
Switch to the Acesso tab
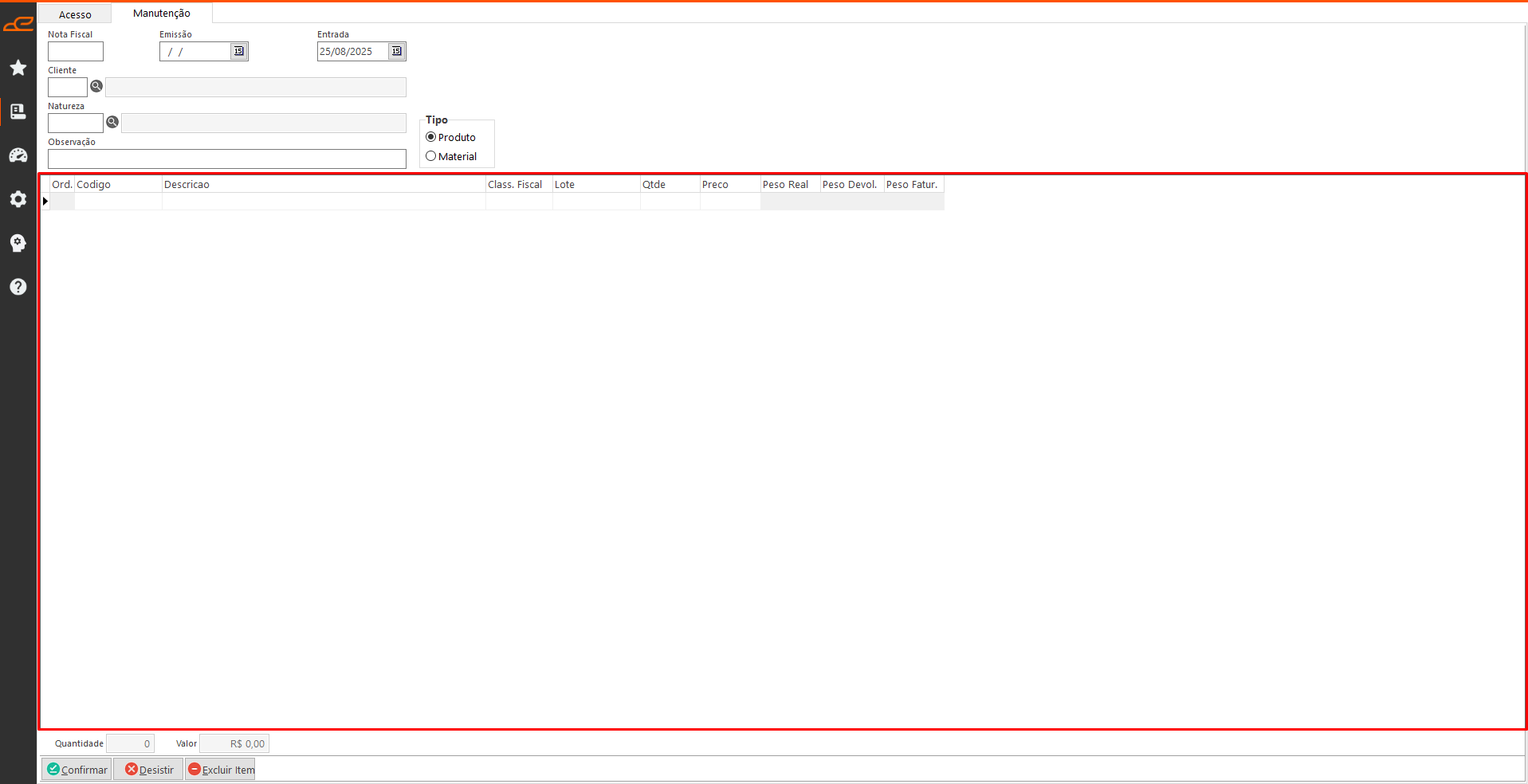[x=75, y=14]
